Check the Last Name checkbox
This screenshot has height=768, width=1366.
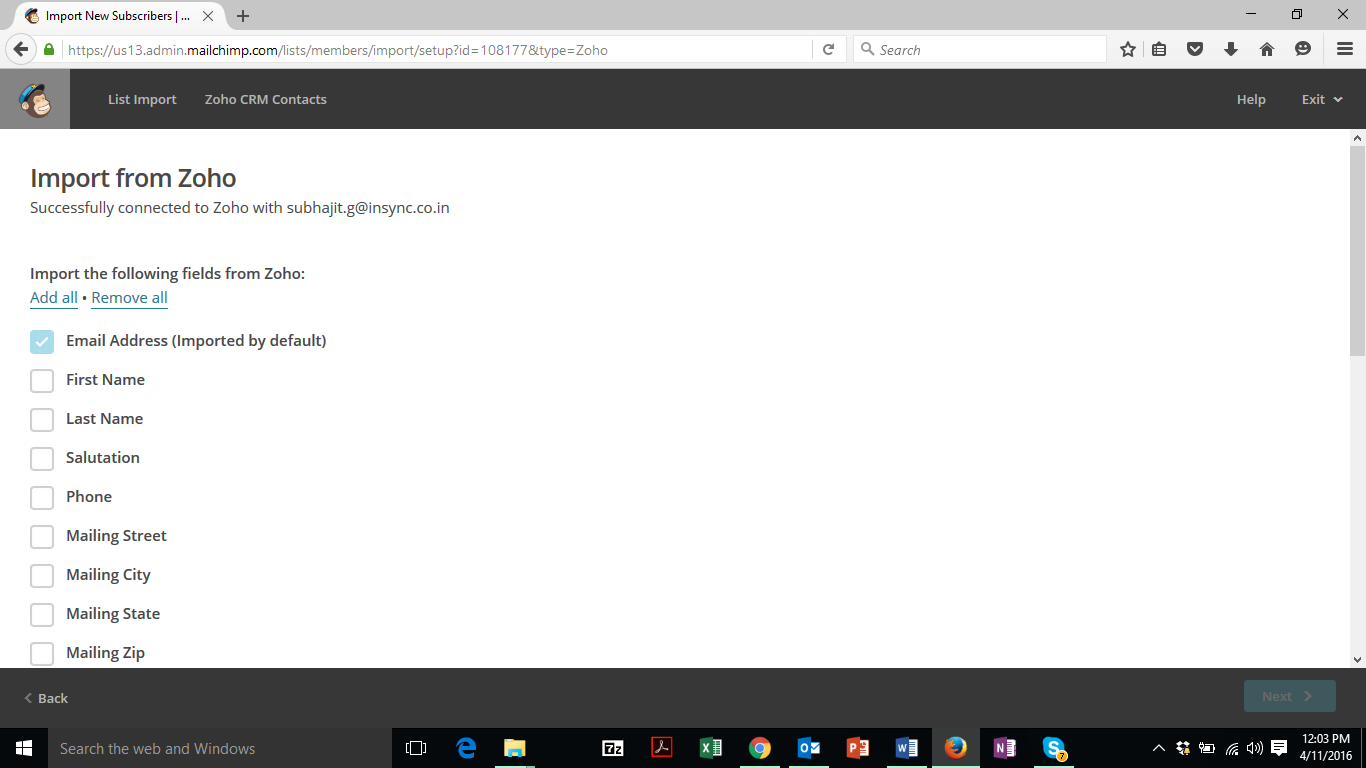(42, 419)
